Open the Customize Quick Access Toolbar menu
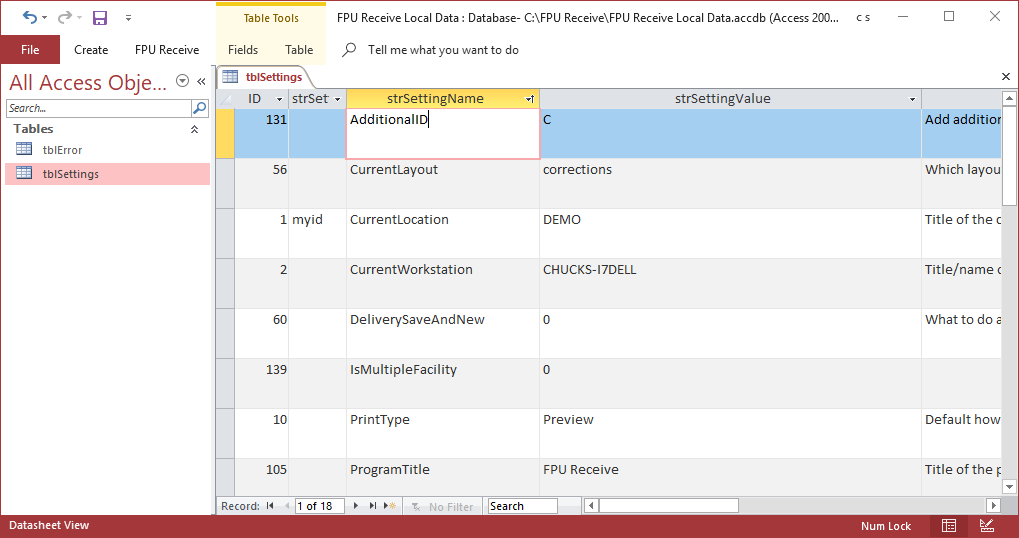 (128, 18)
